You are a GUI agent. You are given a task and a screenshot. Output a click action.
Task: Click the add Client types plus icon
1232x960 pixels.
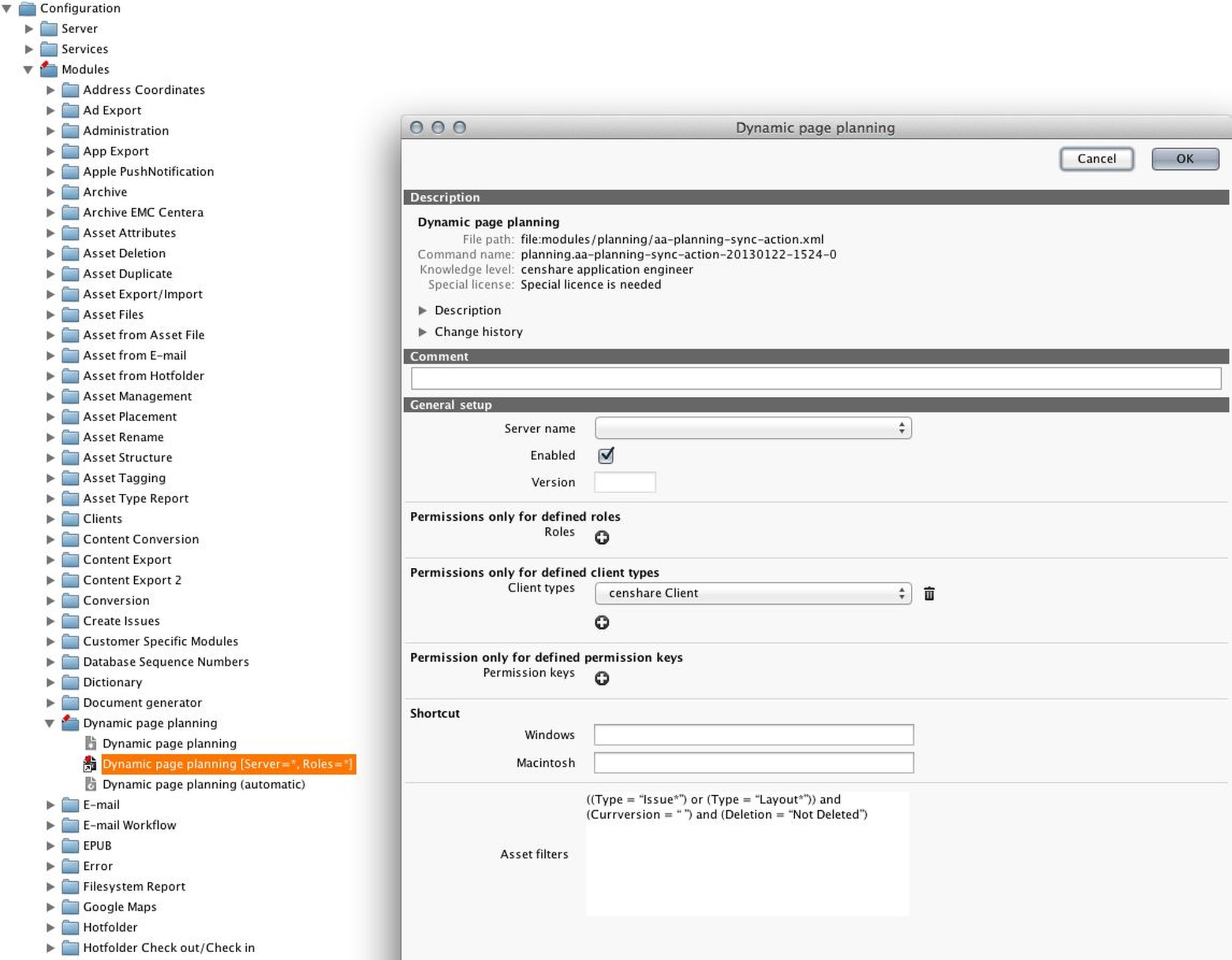[602, 622]
